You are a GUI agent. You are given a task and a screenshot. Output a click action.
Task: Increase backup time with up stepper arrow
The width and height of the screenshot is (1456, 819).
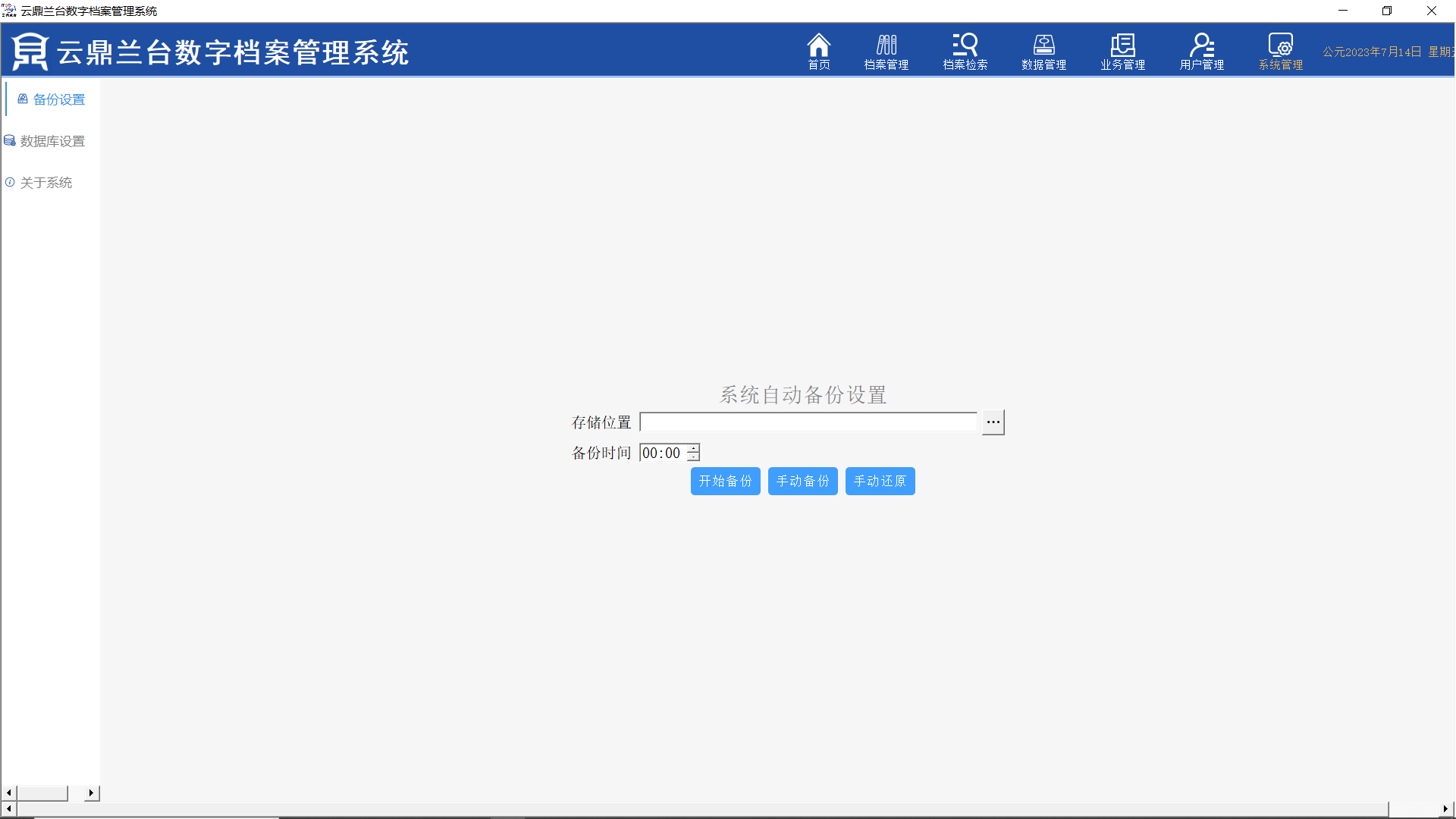pyautogui.click(x=694, y=449)
